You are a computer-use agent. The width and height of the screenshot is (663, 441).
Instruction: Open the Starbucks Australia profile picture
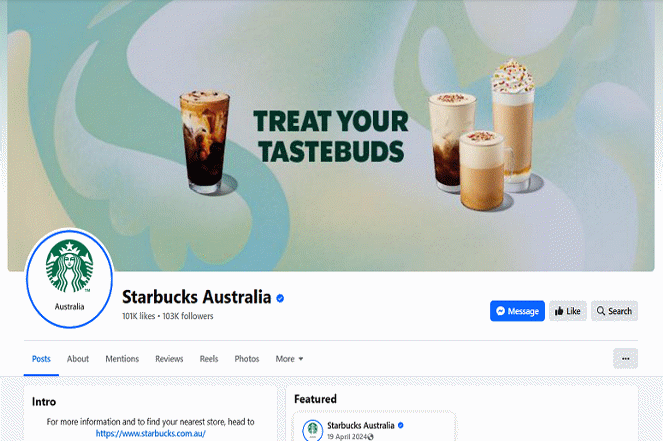[x=69, y=279]
